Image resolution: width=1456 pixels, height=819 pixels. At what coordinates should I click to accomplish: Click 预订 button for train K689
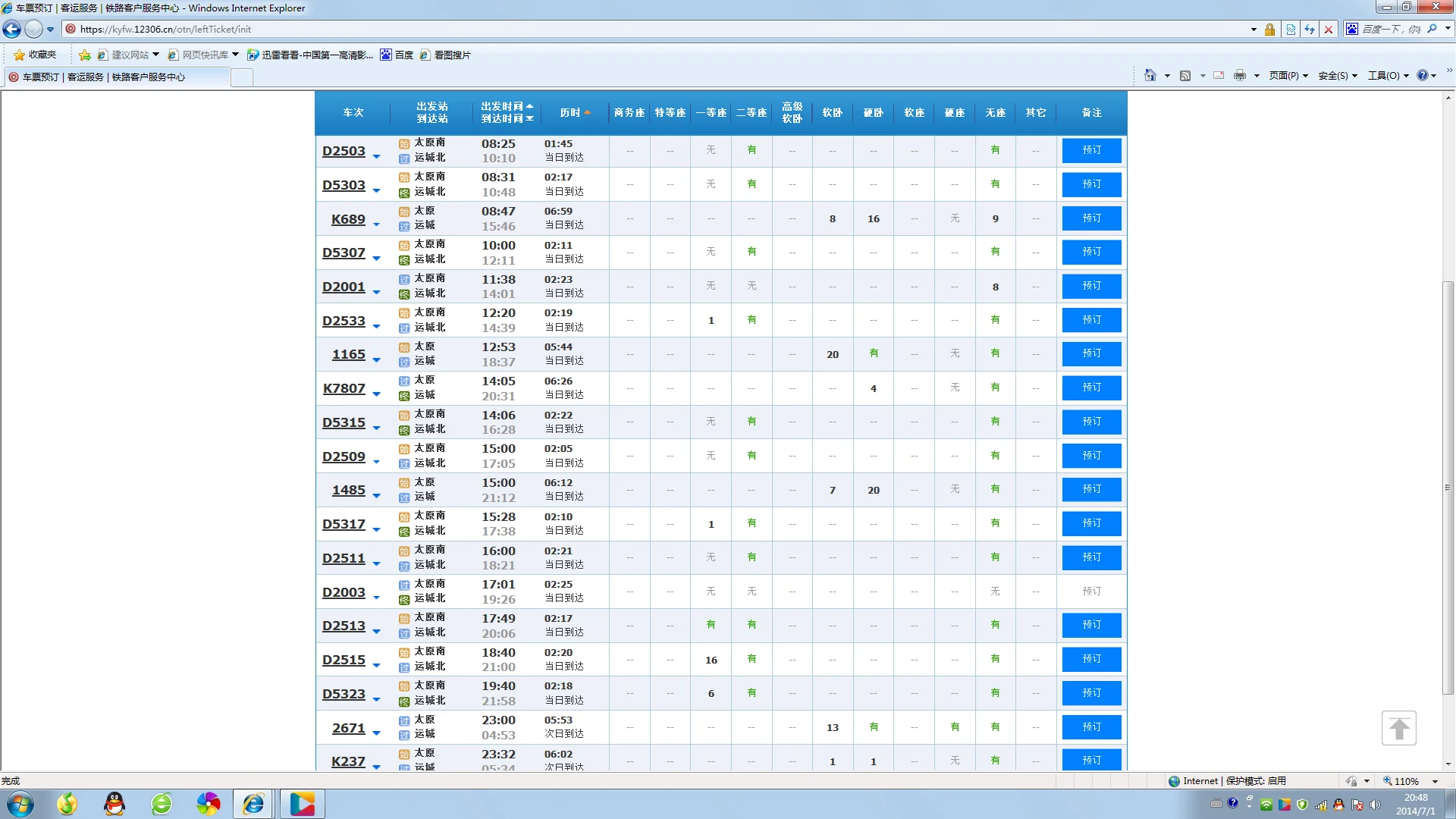click(1091, 218)
